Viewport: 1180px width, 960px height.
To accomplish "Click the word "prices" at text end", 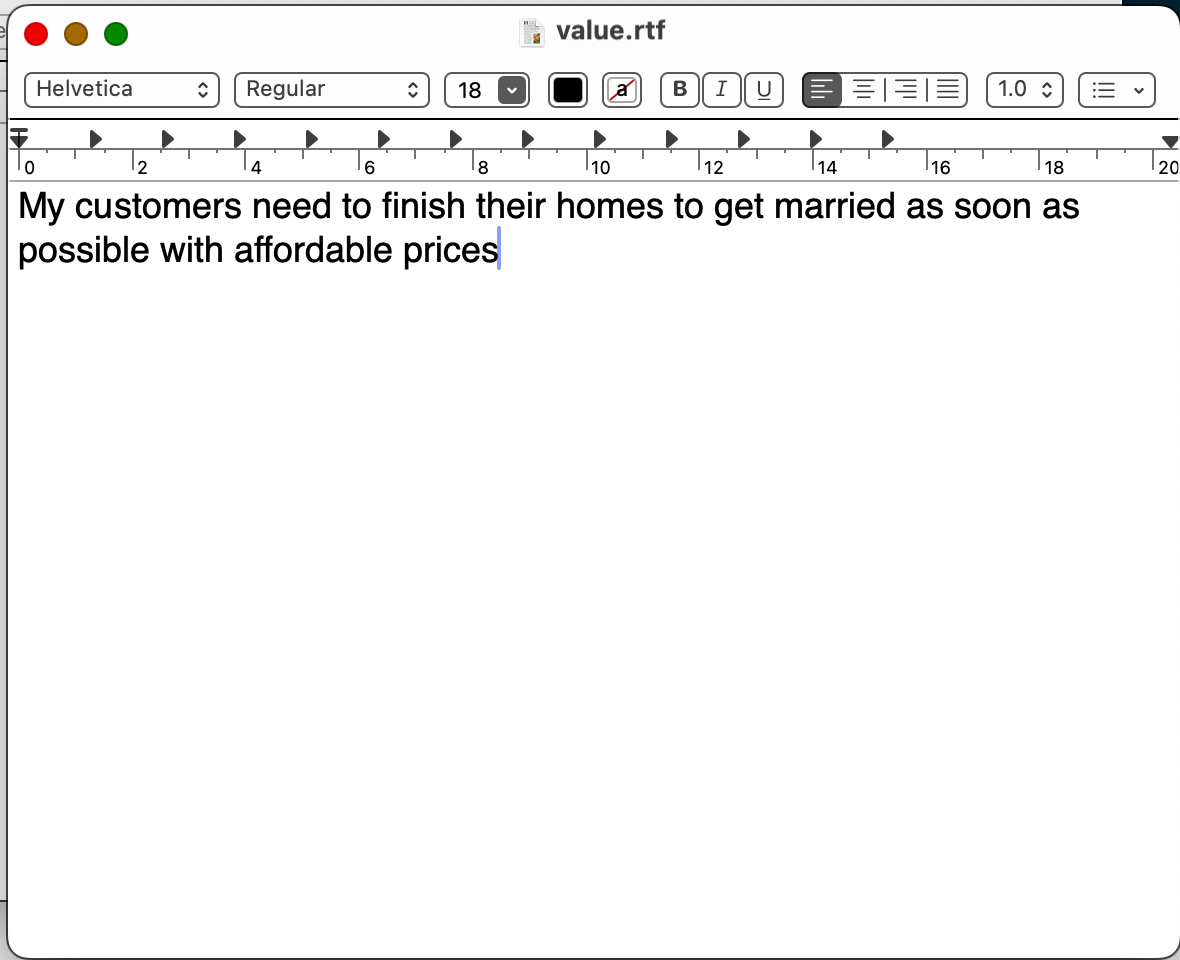I will point(450,251).
